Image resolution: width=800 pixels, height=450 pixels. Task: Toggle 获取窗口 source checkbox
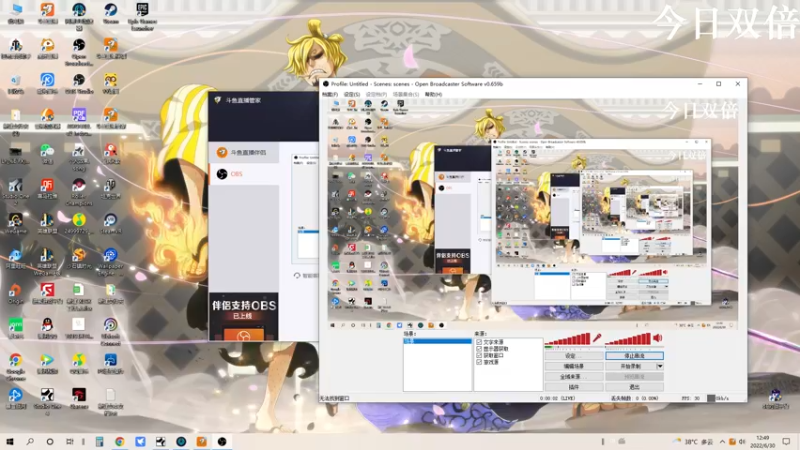pos(479,355)
